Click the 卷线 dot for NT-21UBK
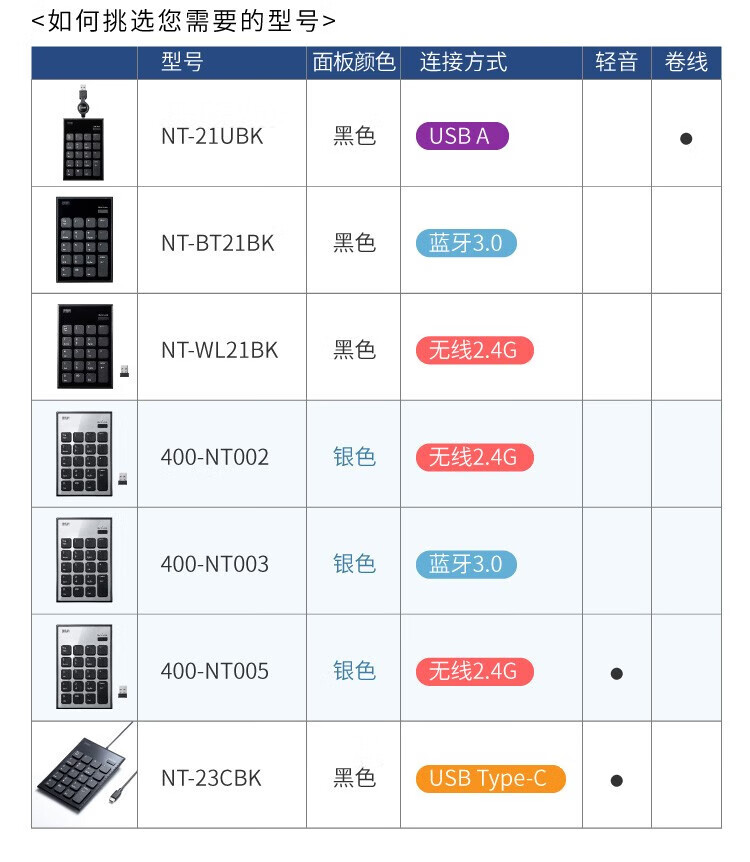 point(686,139)
